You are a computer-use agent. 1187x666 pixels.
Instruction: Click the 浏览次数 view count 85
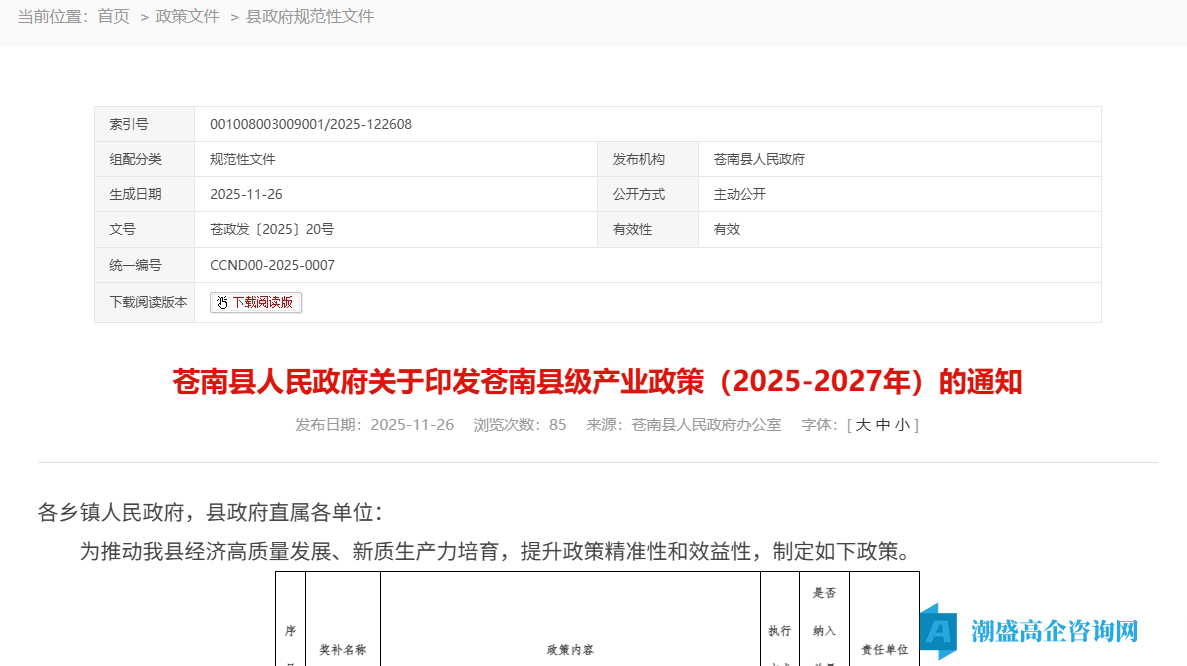coord(555,424)
